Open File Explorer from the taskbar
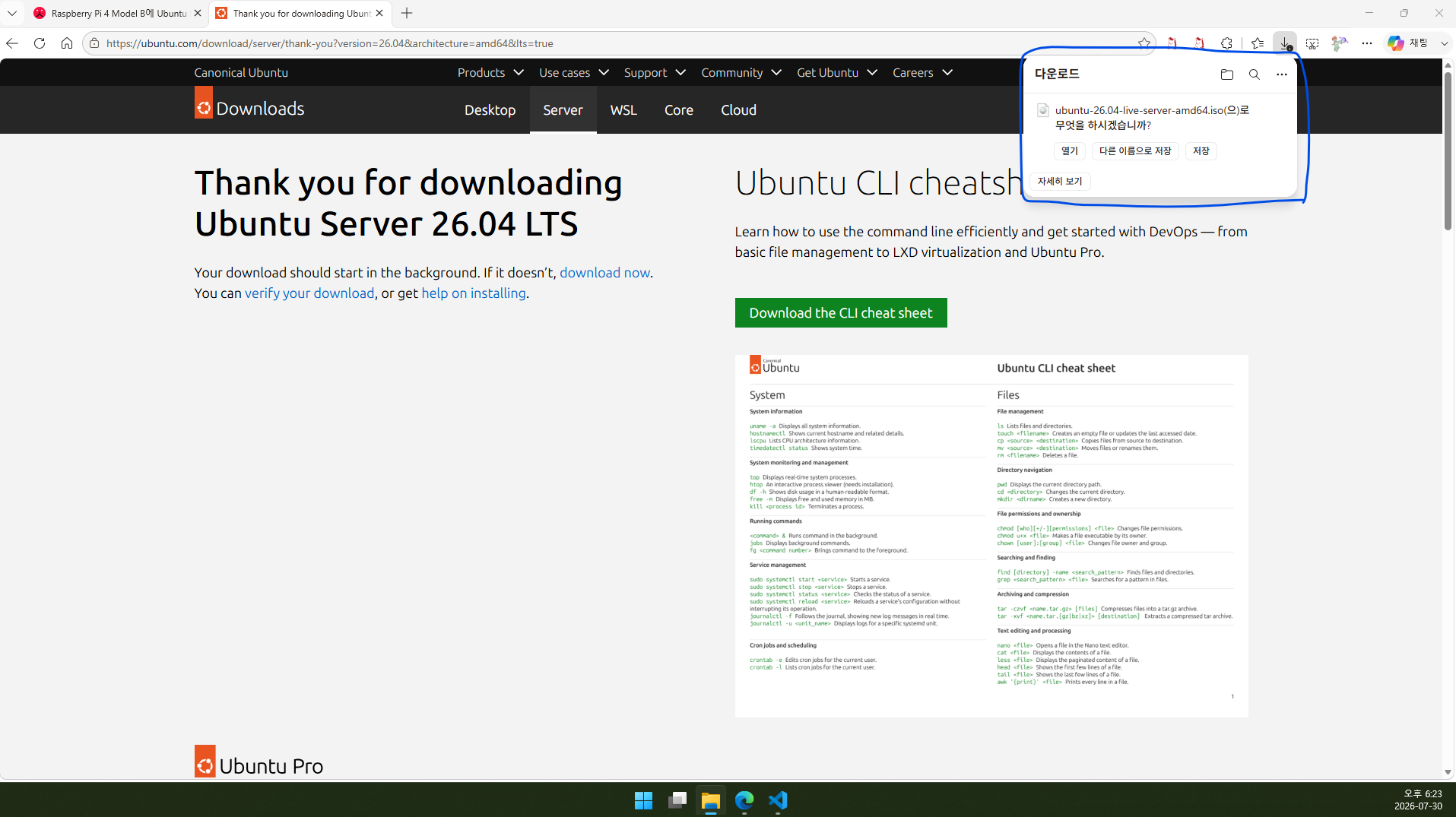This screenshot has height=817, width=1456. coord(711,800)
